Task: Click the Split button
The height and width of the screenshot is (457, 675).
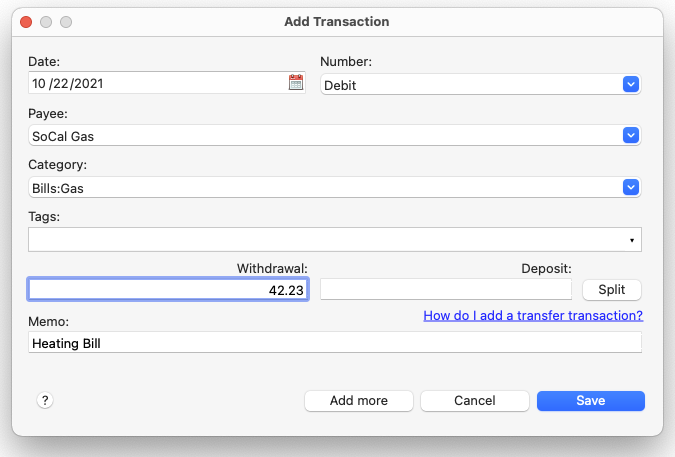Action: pyautogui.click(x=612, y=290)
